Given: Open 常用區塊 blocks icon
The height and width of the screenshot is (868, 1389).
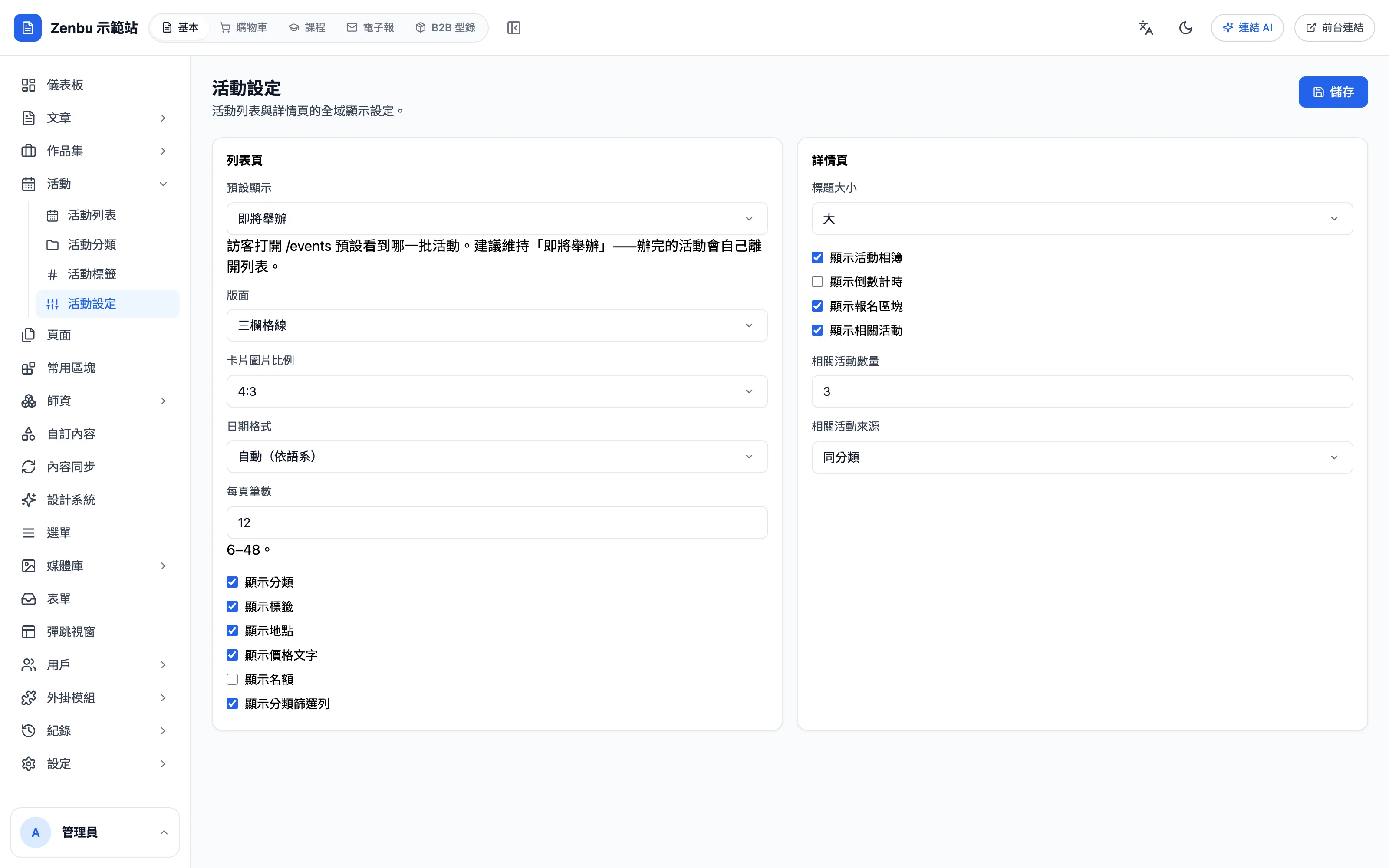Looking at the screenshot, I should click(29, 368).
